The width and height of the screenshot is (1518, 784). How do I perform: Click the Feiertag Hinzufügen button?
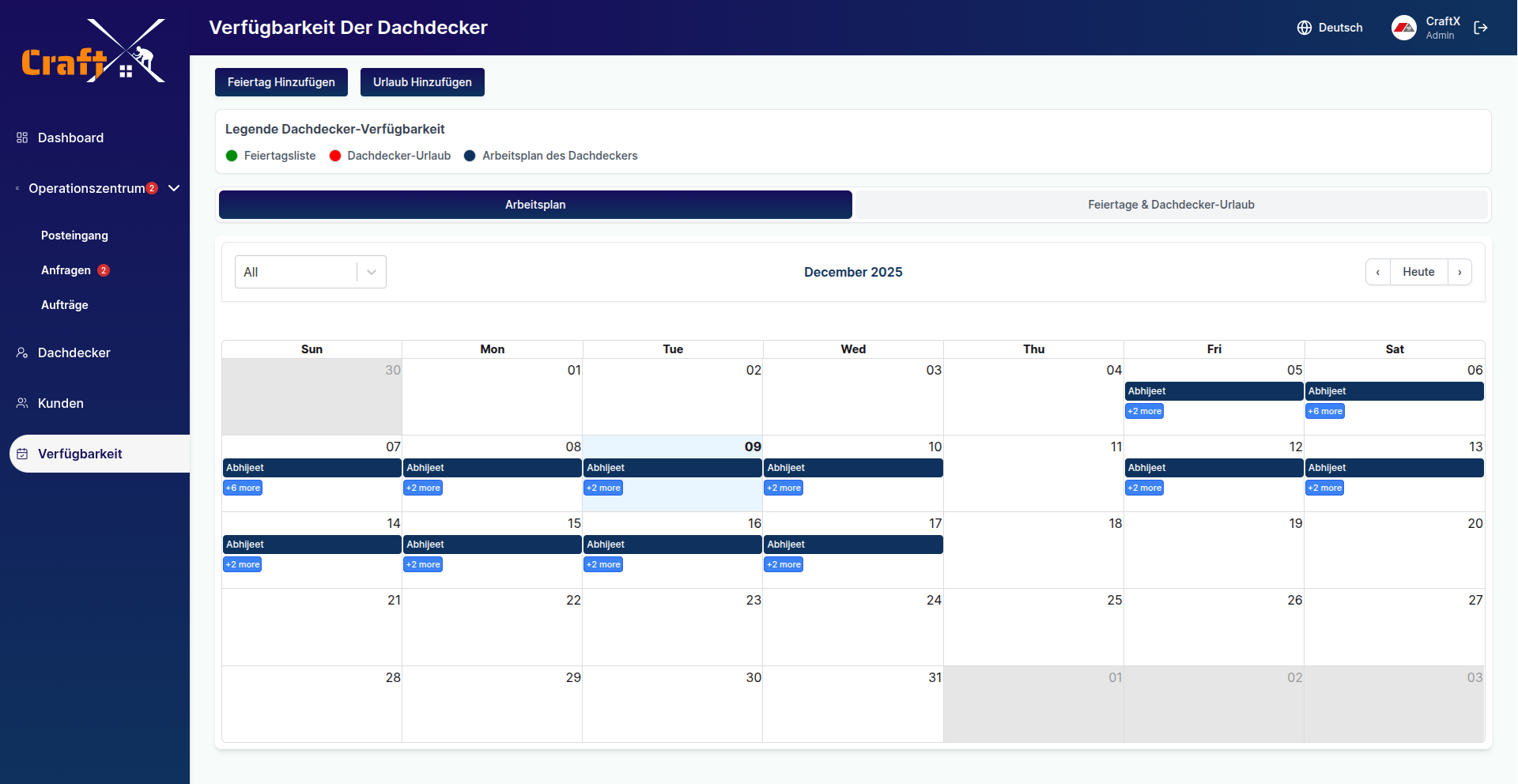281,81
